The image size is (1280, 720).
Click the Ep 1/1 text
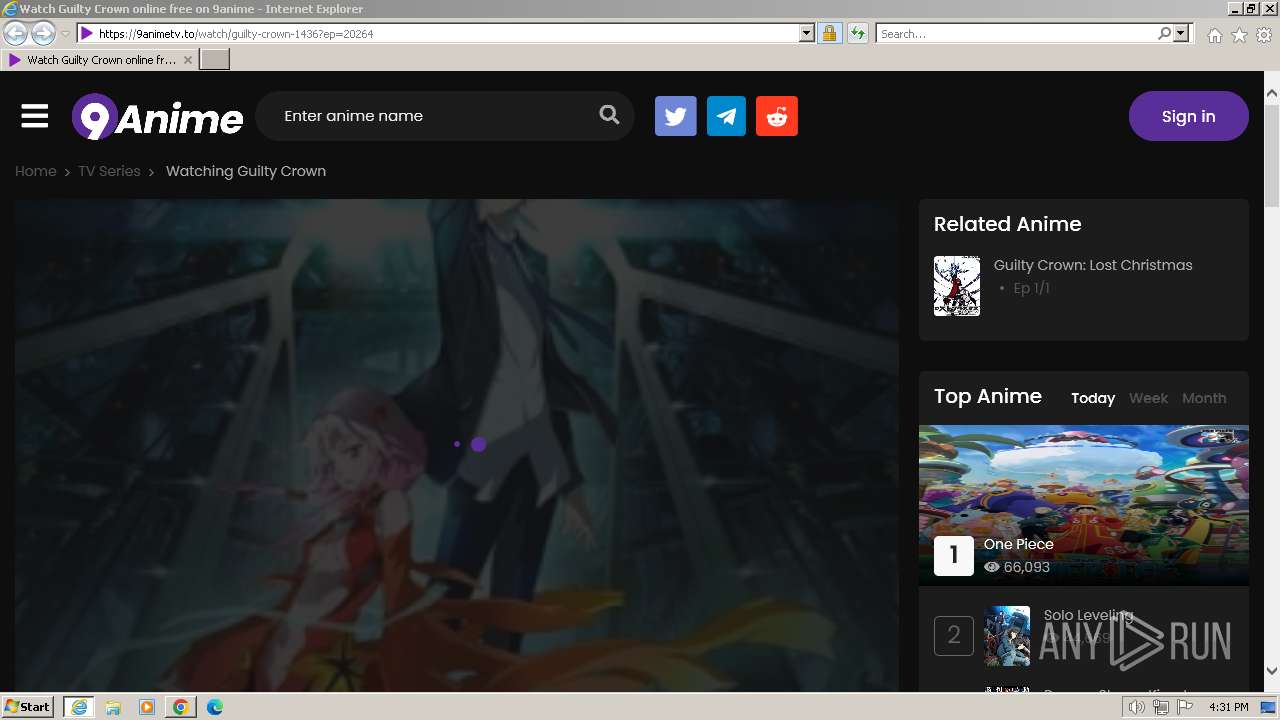[1031, 288]
